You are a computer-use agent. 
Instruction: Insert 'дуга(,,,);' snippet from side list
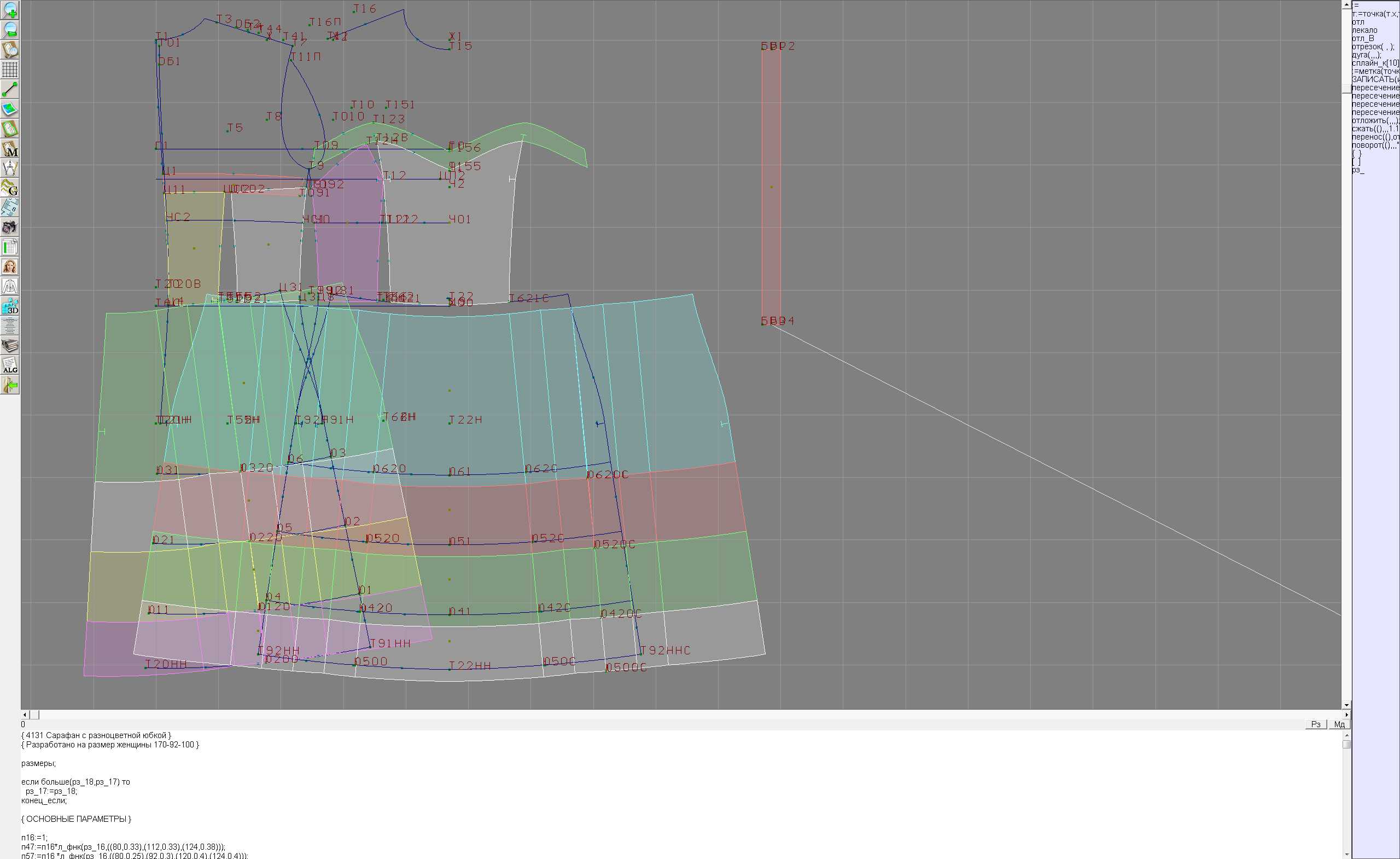(x=1366, y=55)
